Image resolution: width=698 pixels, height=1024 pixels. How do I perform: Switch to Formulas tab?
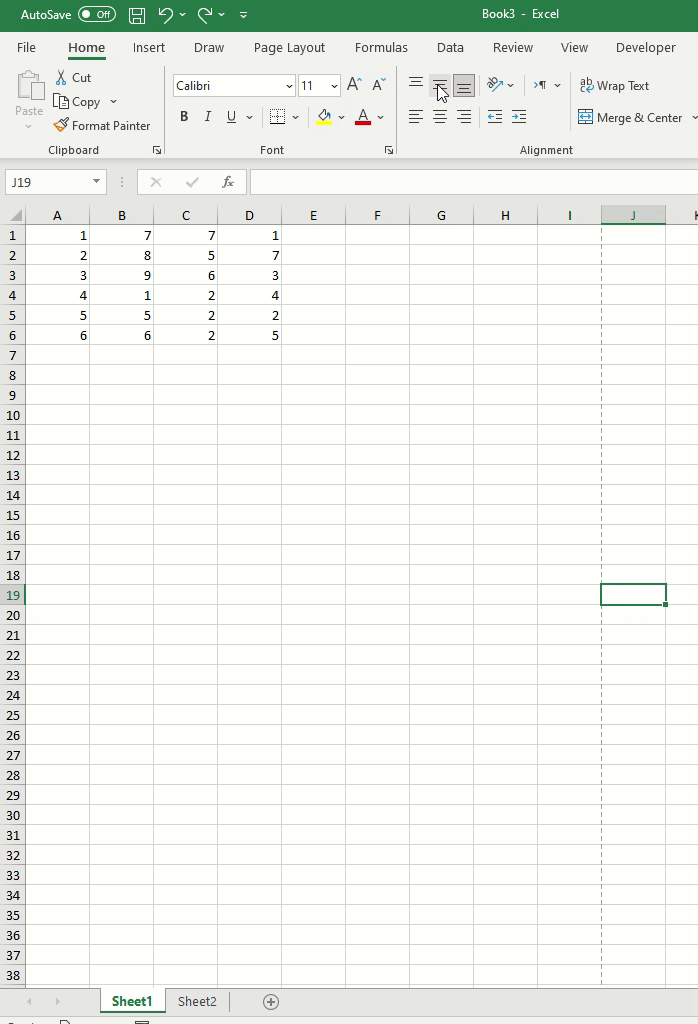pos(381,48)
